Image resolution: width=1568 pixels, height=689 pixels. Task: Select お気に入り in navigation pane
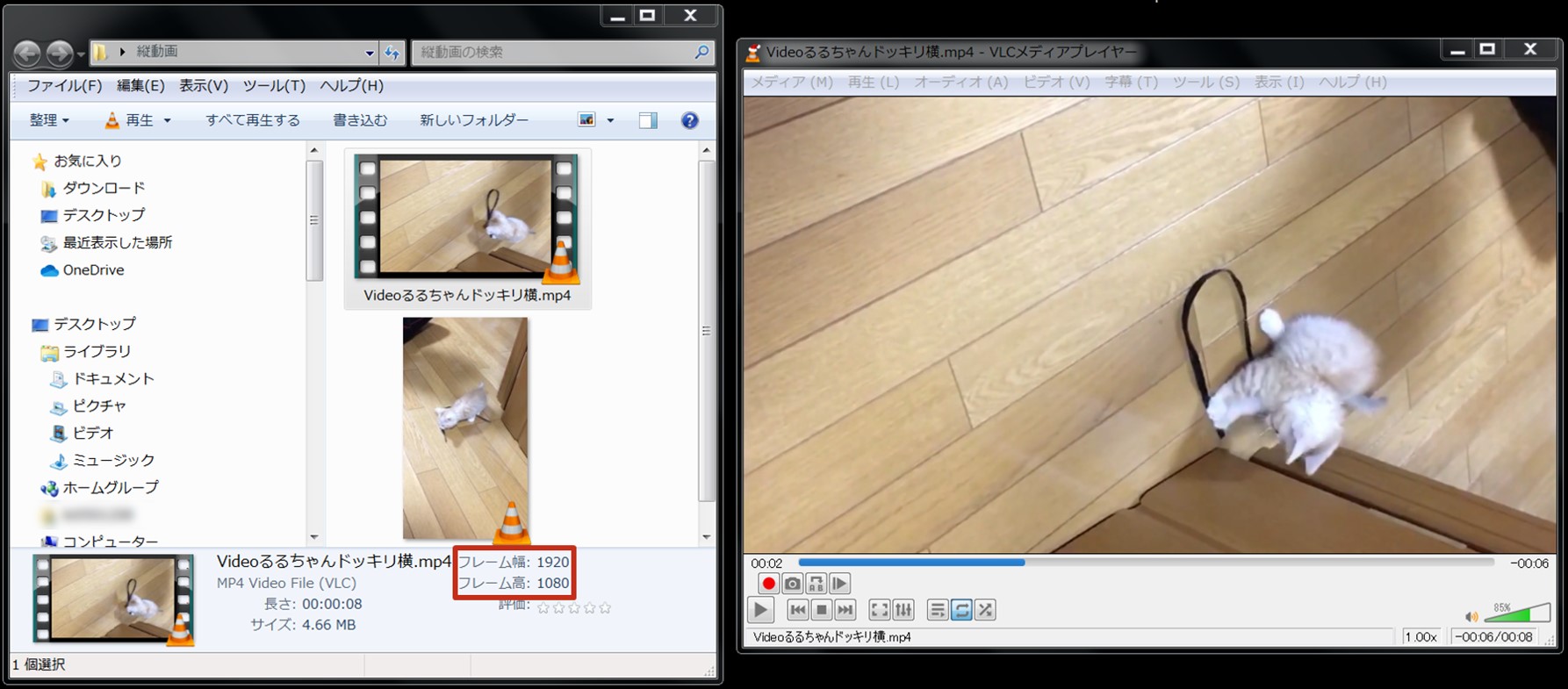77,161
